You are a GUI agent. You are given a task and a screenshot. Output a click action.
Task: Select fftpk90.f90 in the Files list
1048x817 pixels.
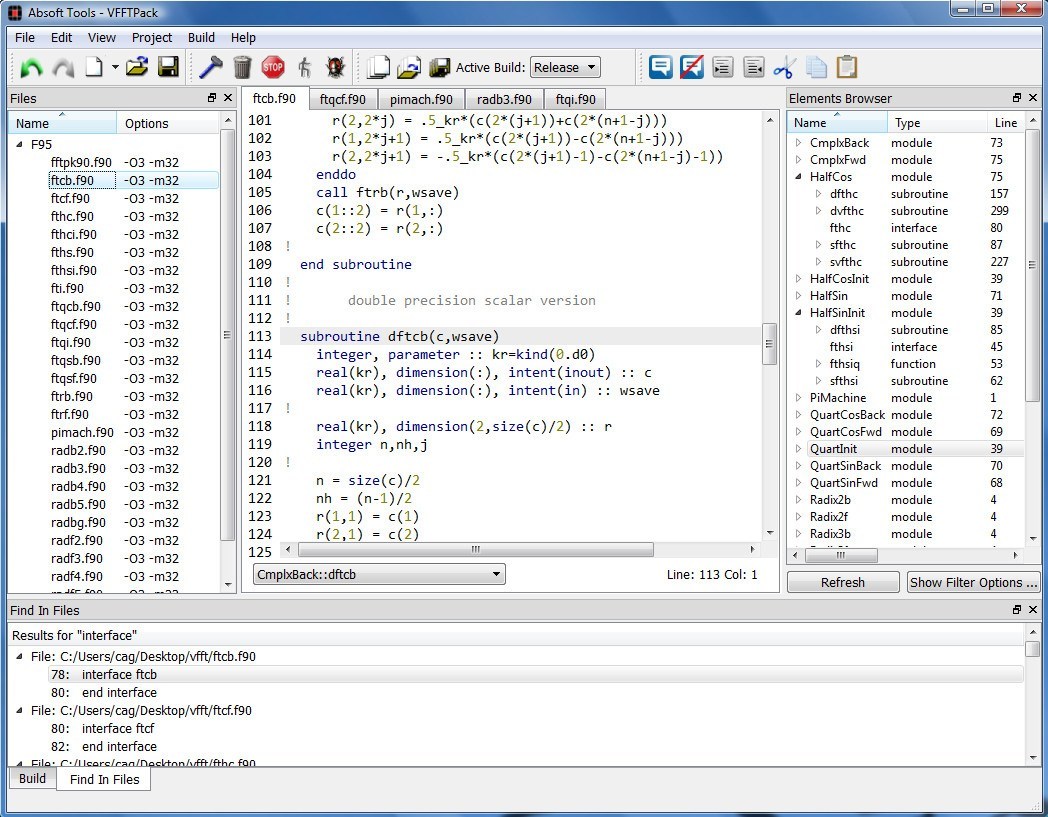[81, 162]
